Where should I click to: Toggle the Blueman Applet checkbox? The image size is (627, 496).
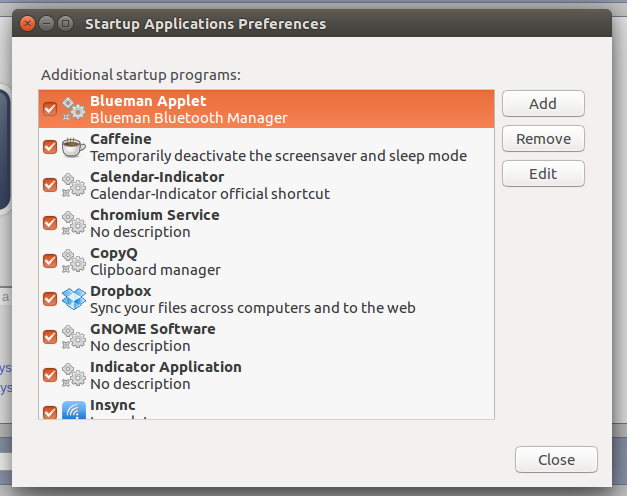coord(50,109)
